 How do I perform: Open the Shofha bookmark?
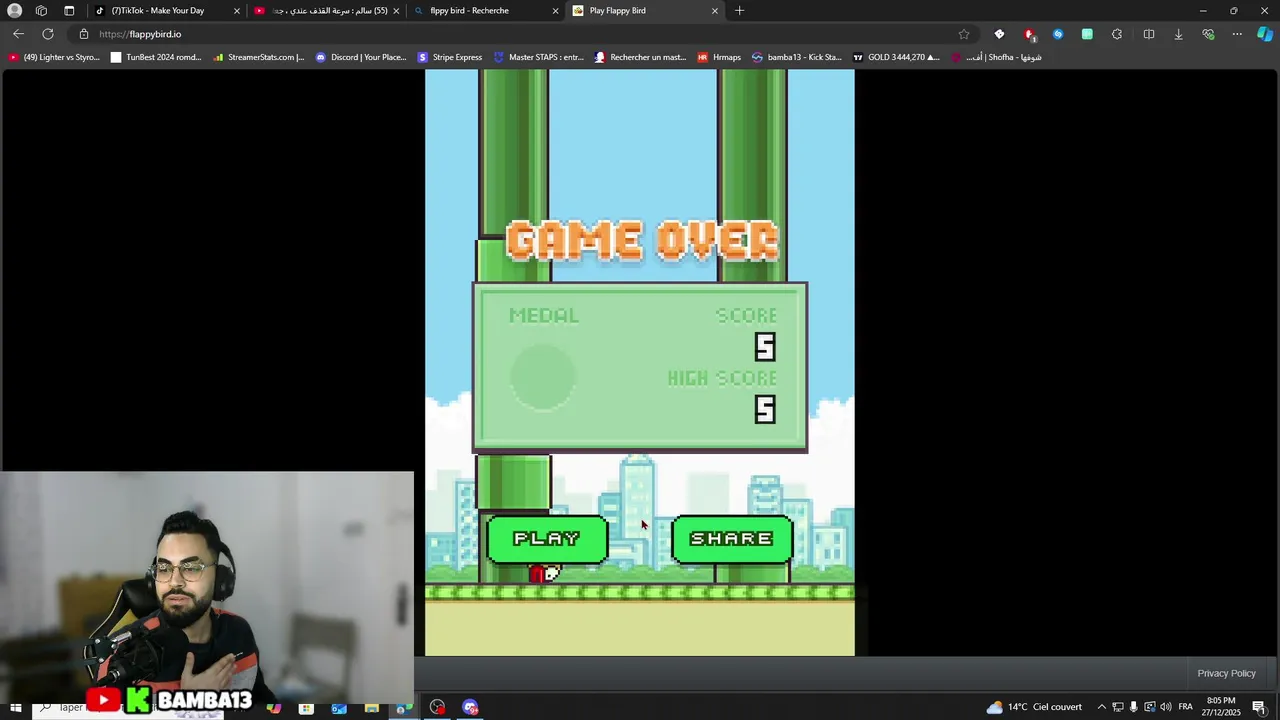[997, 57]
